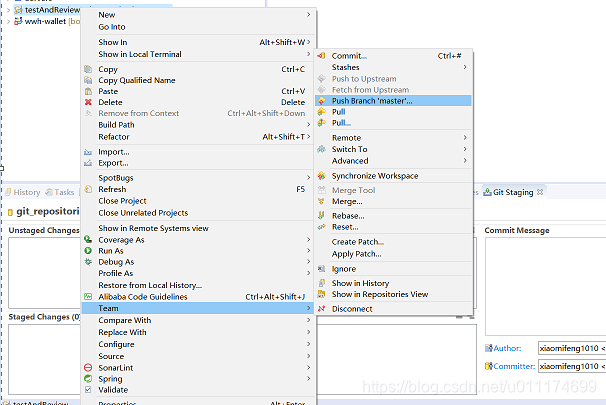Open the Build Path submenu

click(199, 125)
